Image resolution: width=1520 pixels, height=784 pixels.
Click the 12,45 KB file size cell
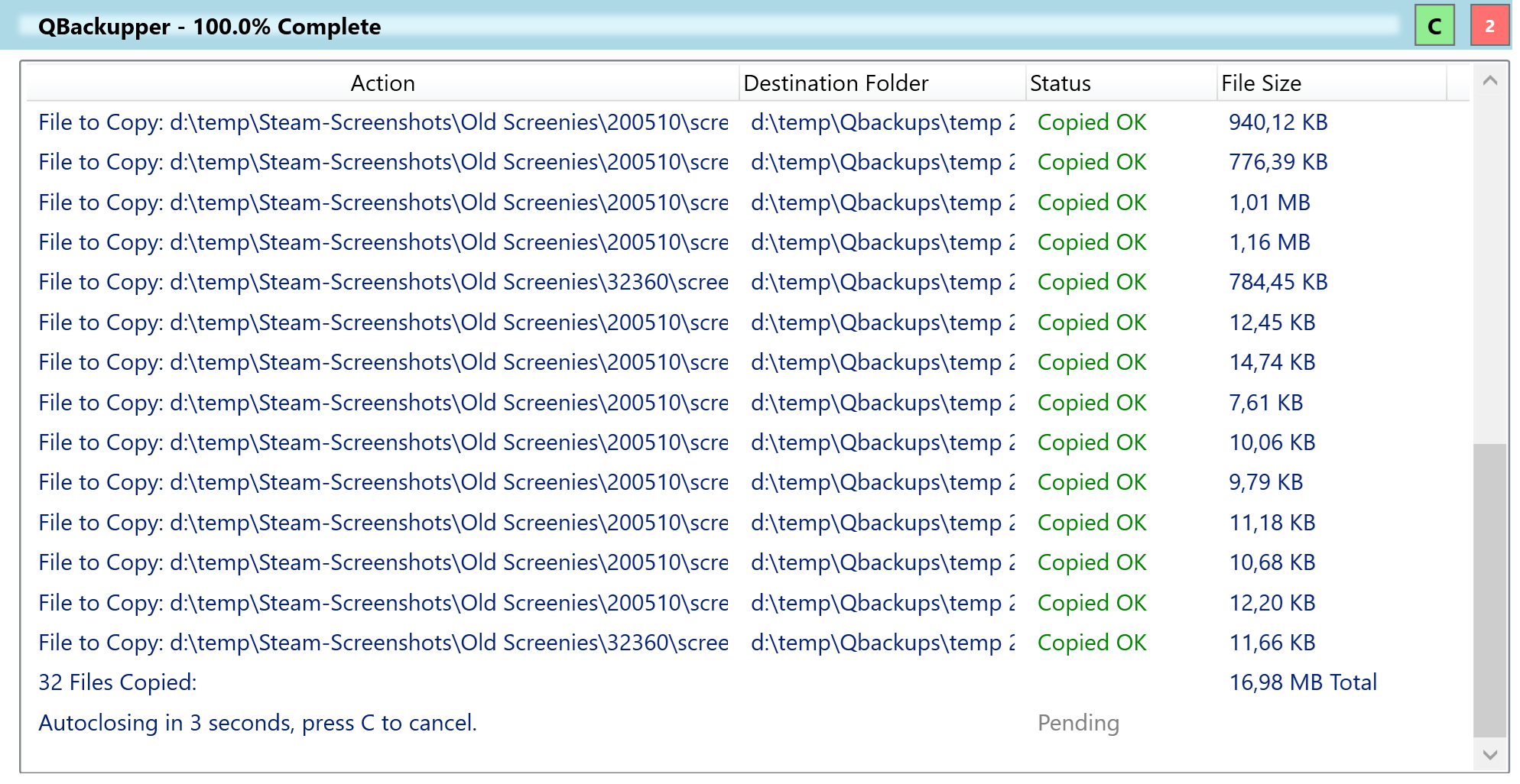(x=1272, y=322)
